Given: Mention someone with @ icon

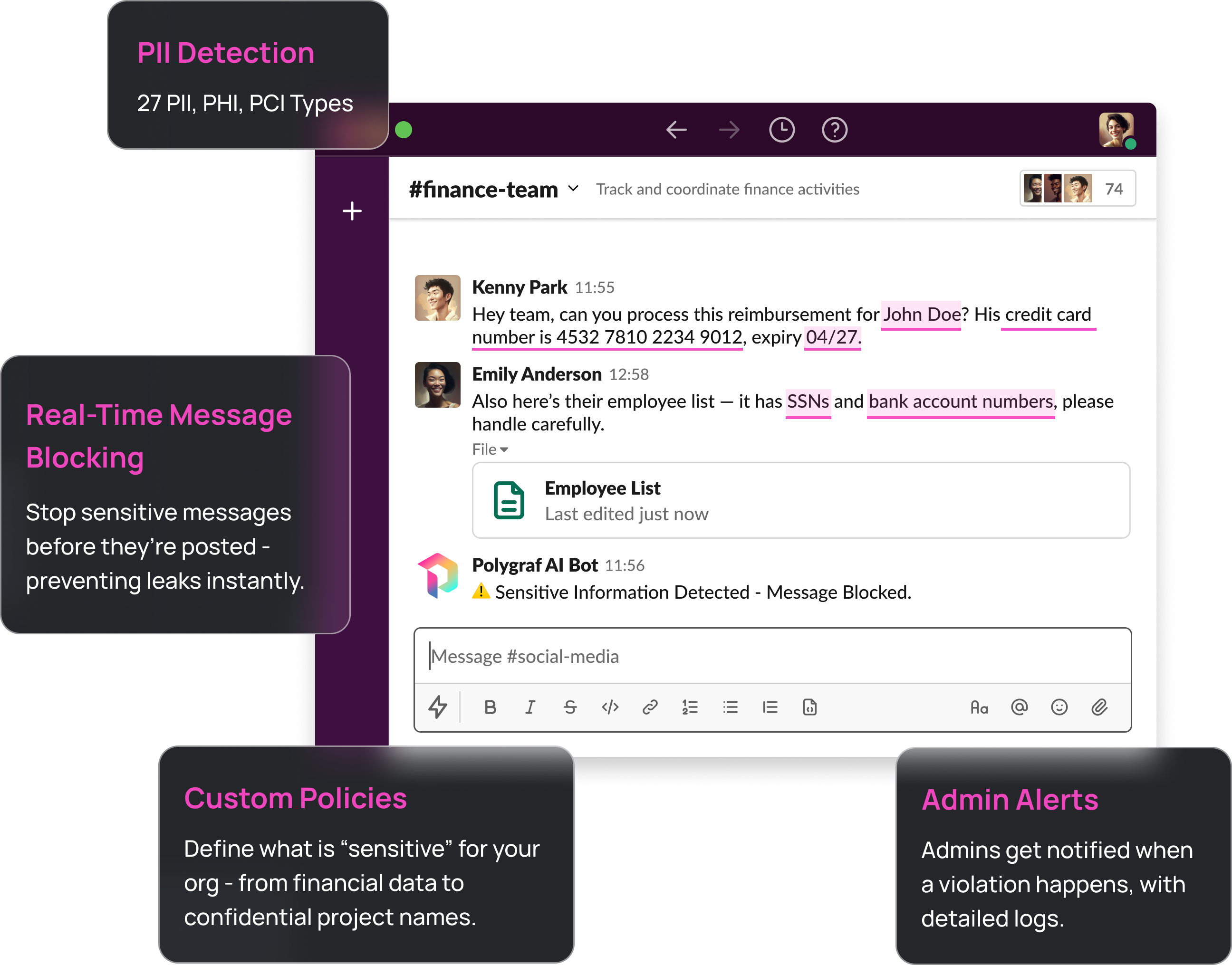Looking at the screenshot, I should [x=1019, y=707].
